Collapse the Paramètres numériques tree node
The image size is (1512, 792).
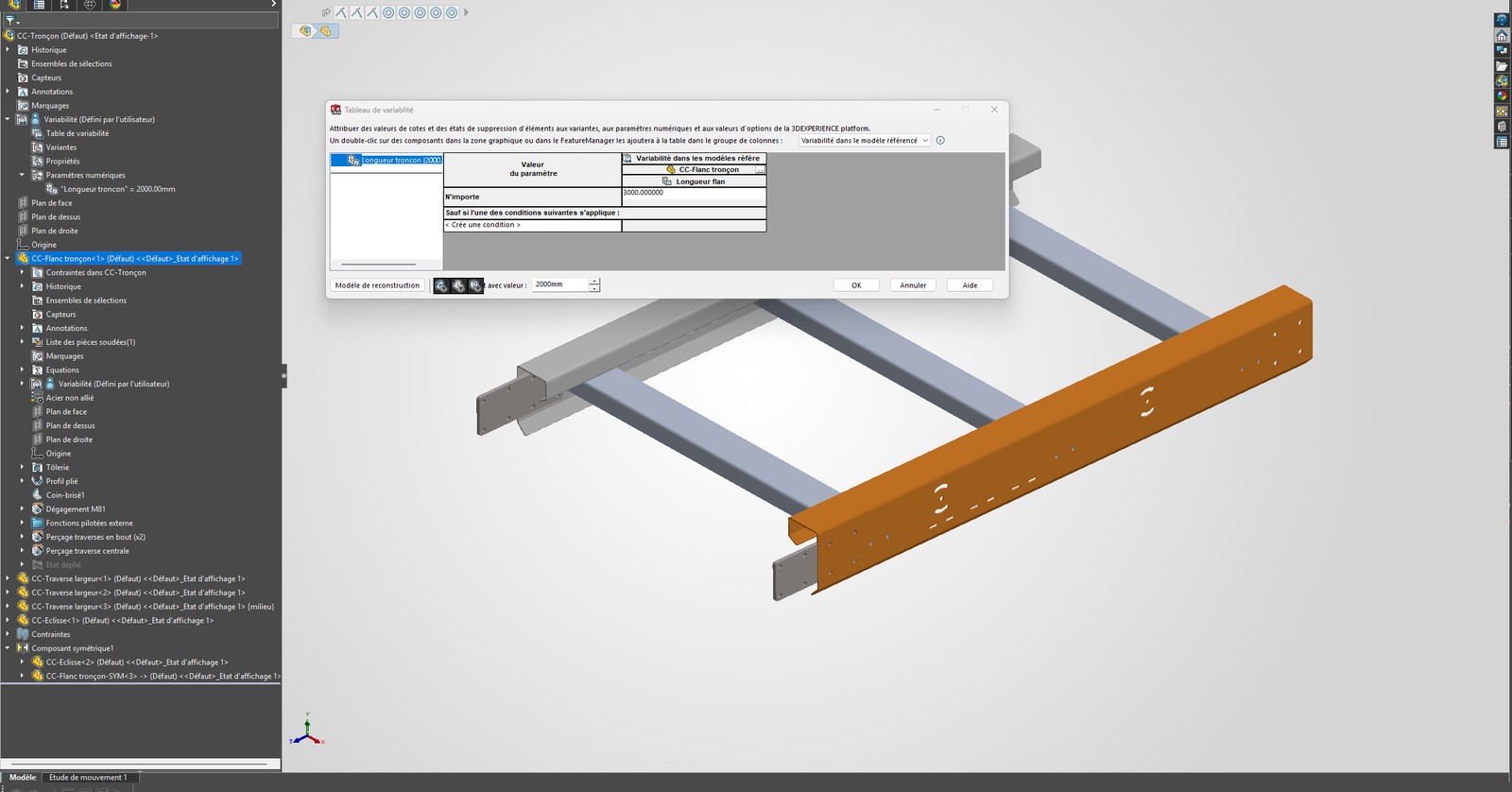22,175
